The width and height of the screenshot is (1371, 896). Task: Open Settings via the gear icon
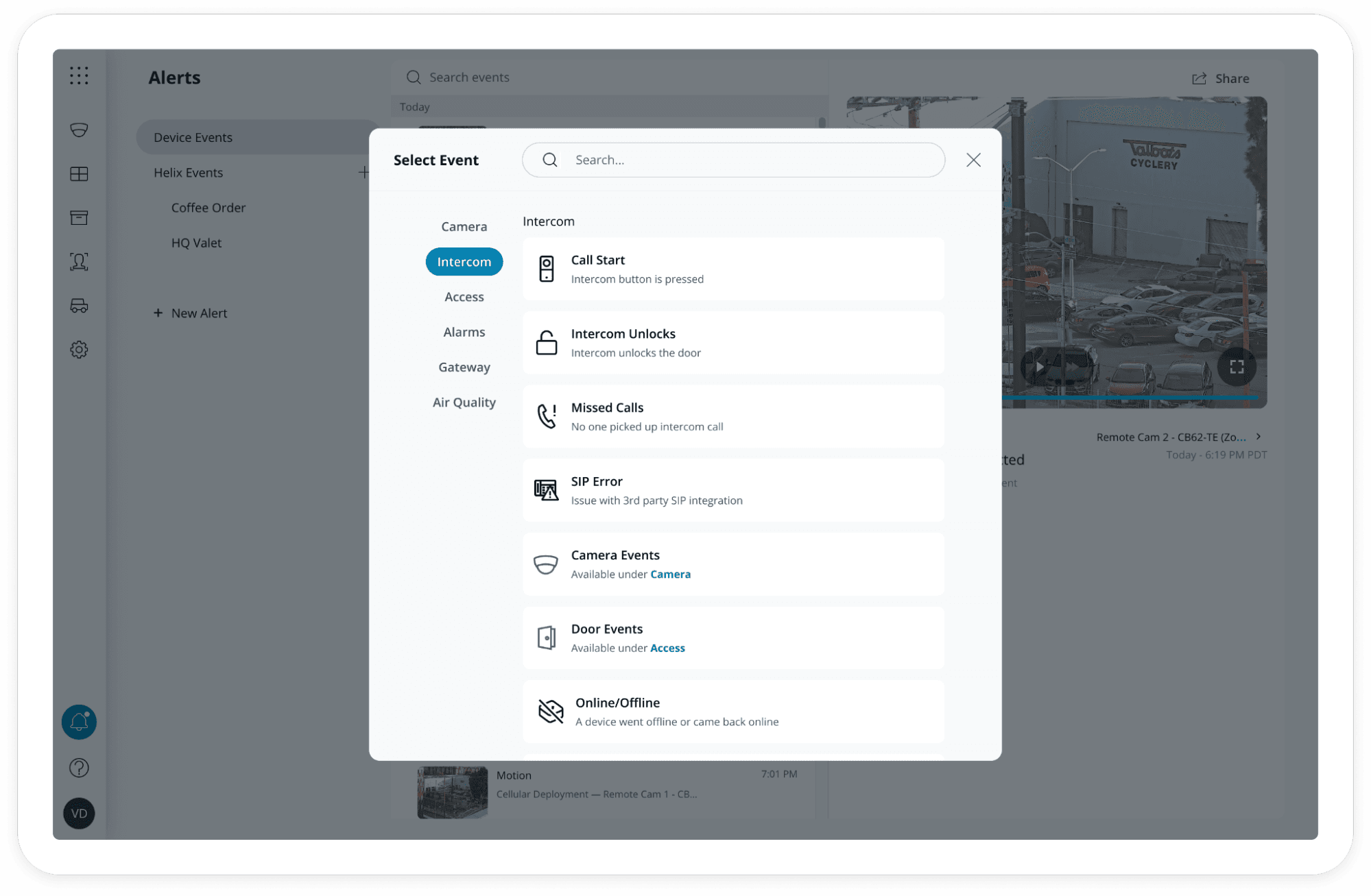tap(79, 350)
